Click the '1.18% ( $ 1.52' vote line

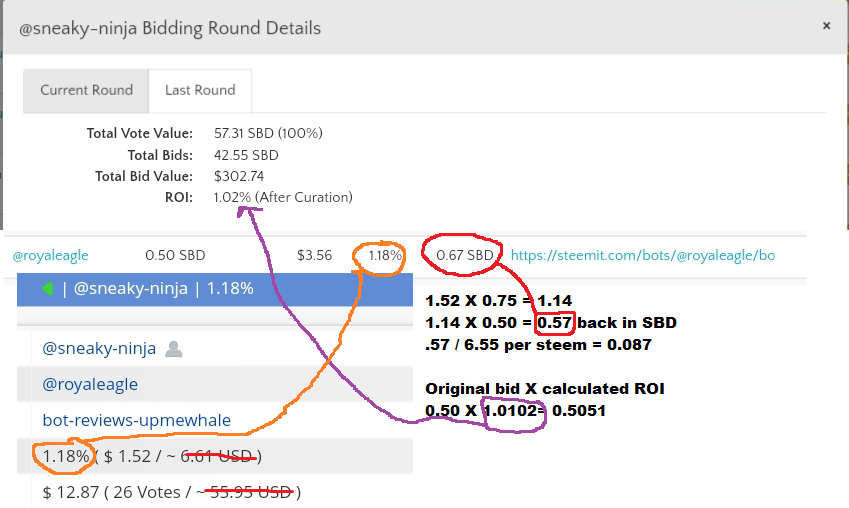(x=152, y=457)
